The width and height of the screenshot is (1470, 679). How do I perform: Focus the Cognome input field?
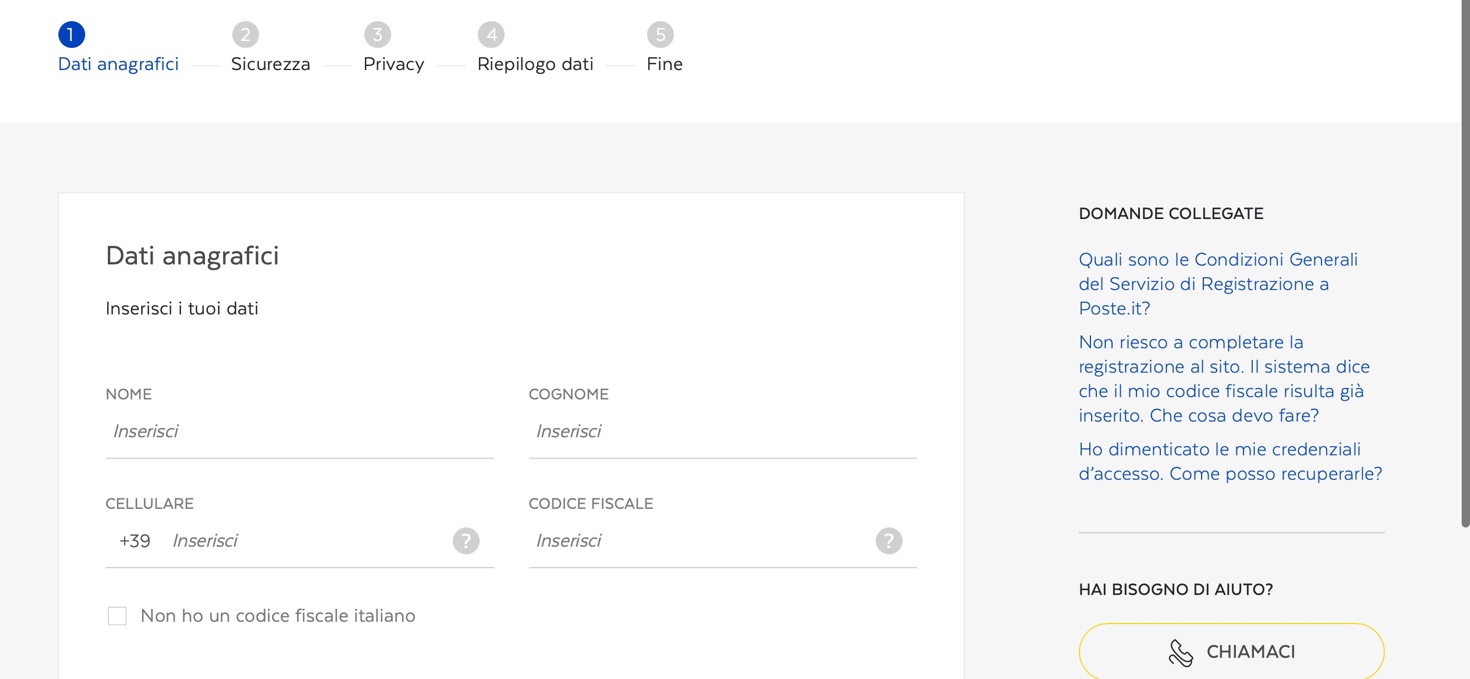pos(722,432)
